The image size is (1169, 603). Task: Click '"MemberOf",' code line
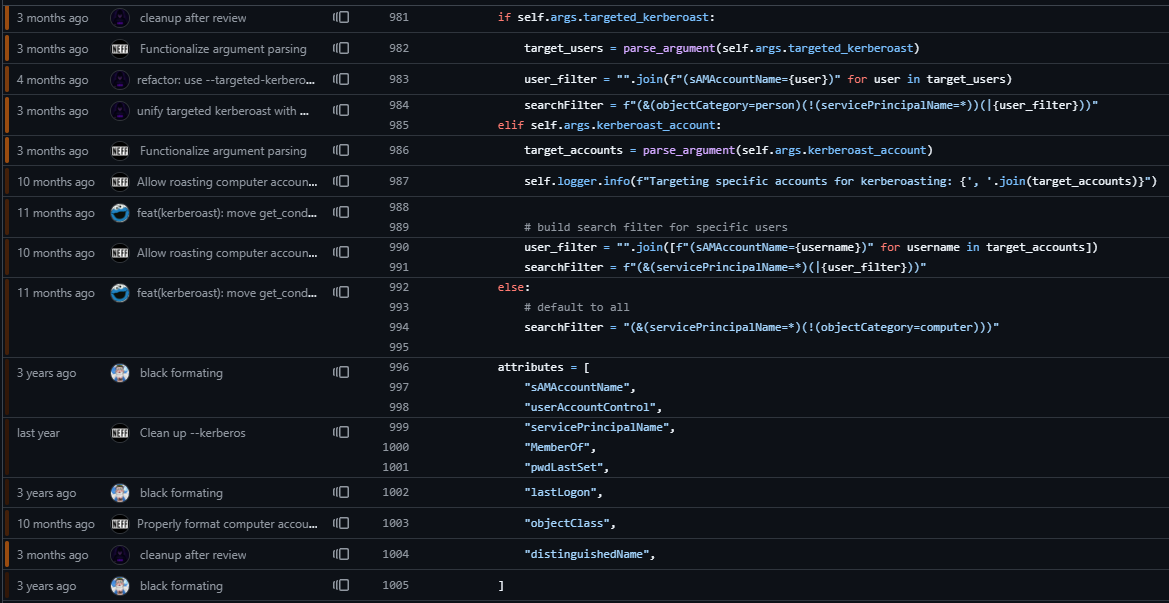[561, 447]
